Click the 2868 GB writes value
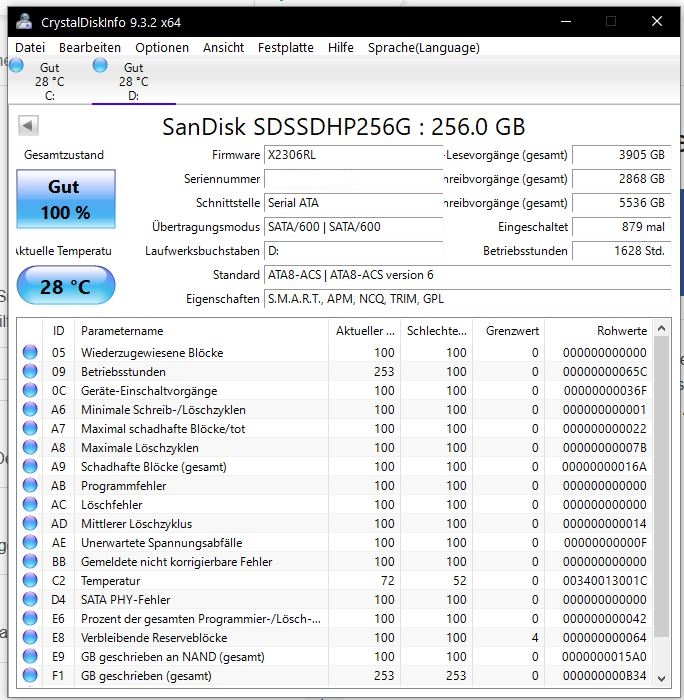Screen dimensions: 684x700 pyautogui.click(x=621, y=179)
